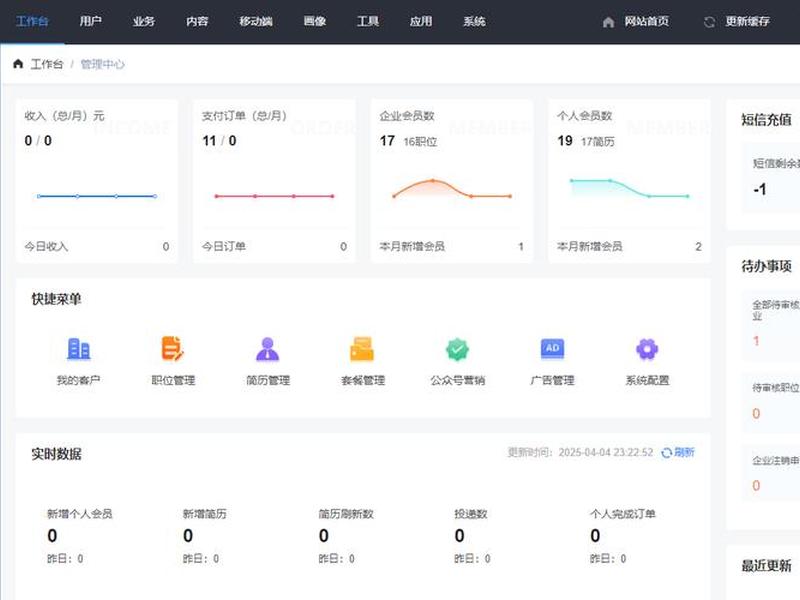
Task: Click the 个人会员数 teal chart
Action: (x=629, y=188)
